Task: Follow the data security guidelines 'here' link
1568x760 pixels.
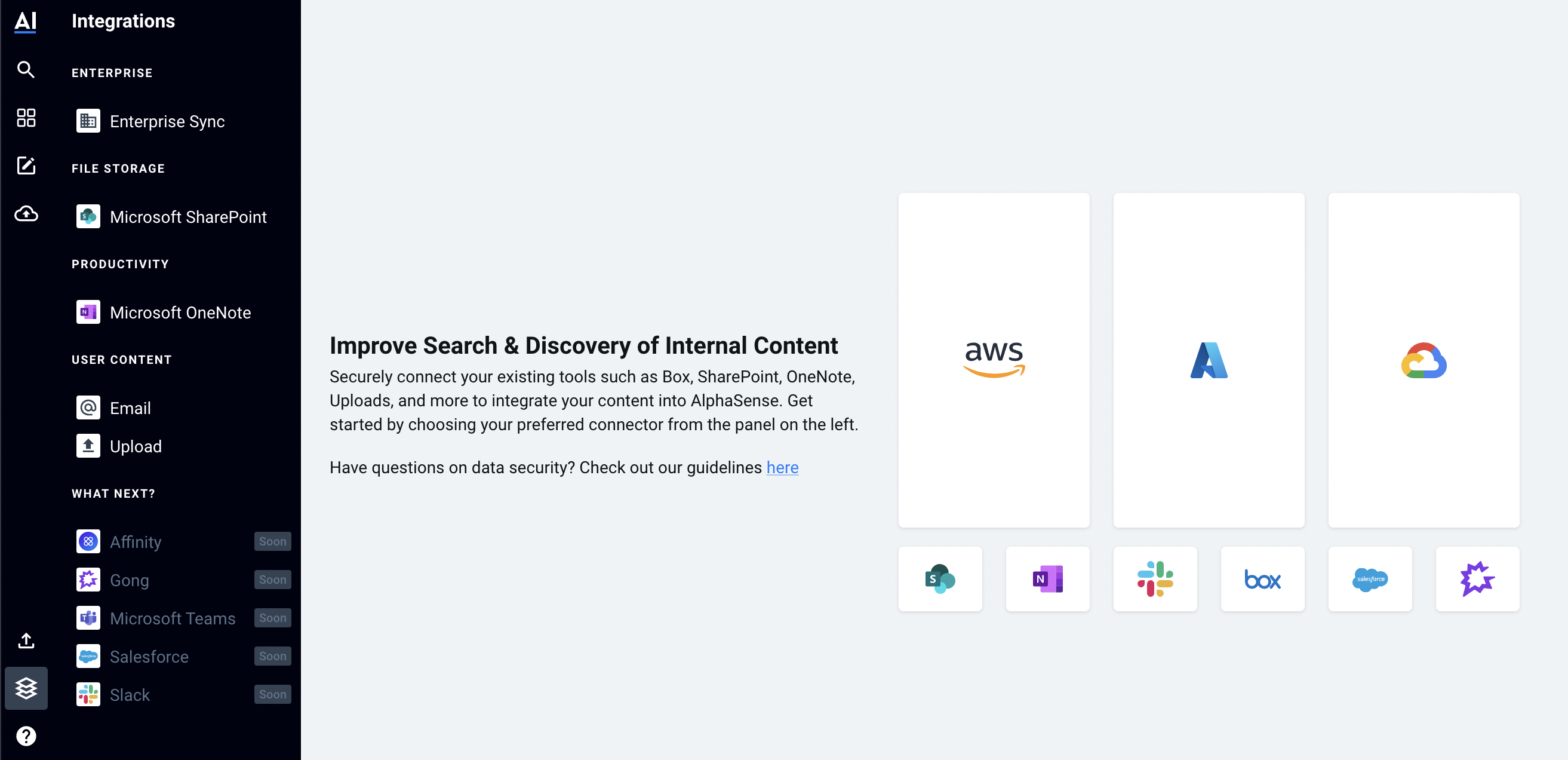Action: 782,467
